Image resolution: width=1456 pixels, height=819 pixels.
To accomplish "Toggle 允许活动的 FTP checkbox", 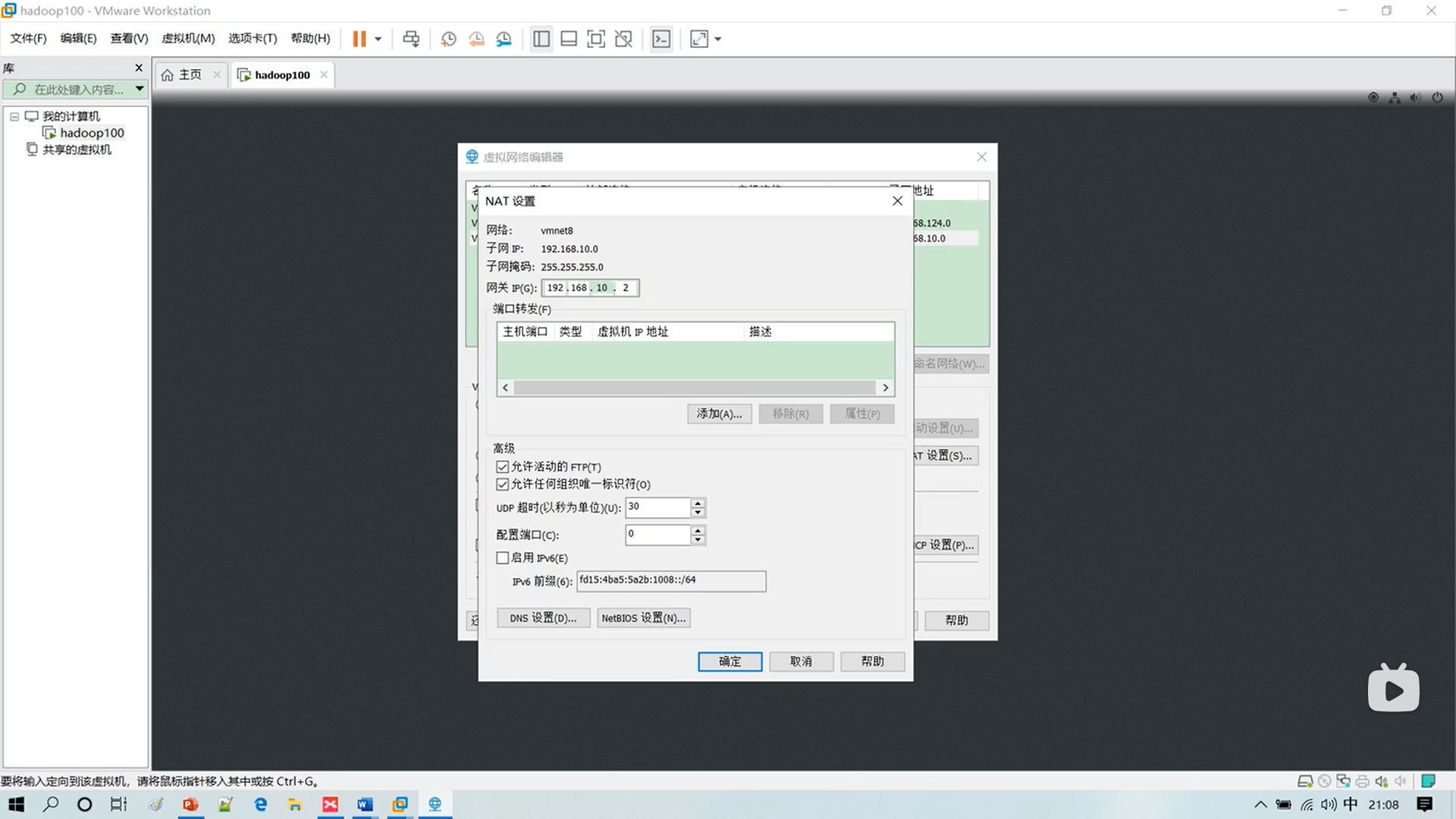I will [x=502, y=466].
